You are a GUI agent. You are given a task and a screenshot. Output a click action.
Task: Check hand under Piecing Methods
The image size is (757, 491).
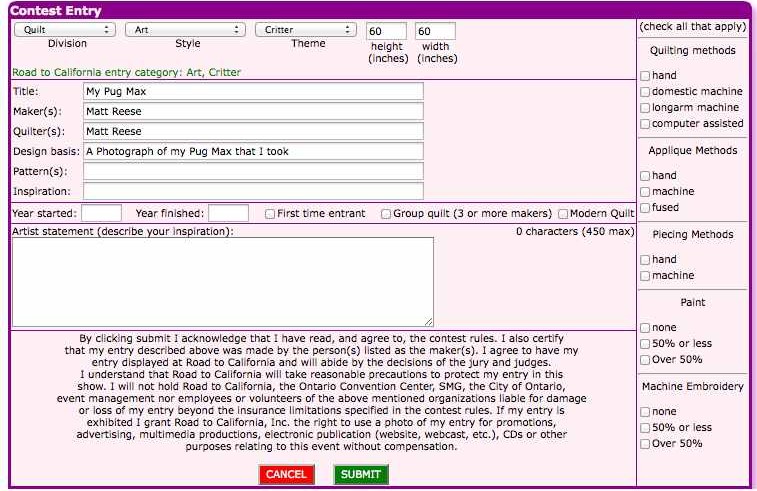coord(645,260)
